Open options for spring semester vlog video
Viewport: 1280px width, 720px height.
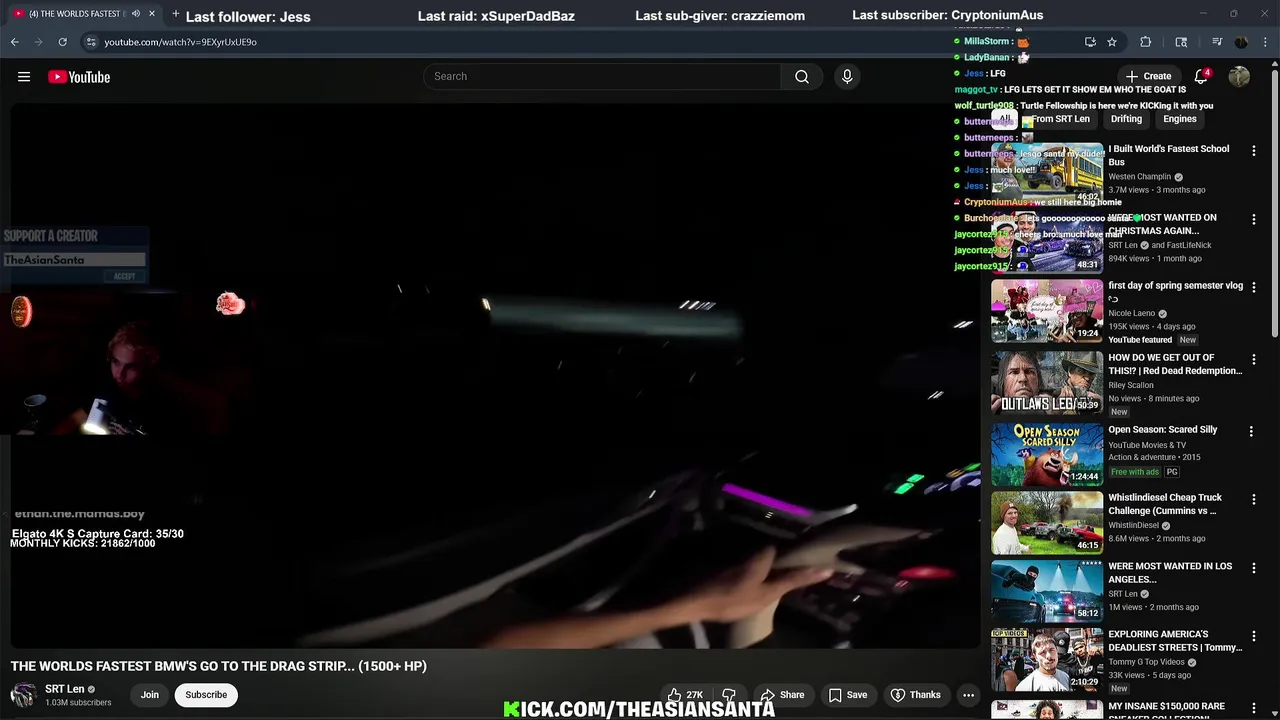1252,287
